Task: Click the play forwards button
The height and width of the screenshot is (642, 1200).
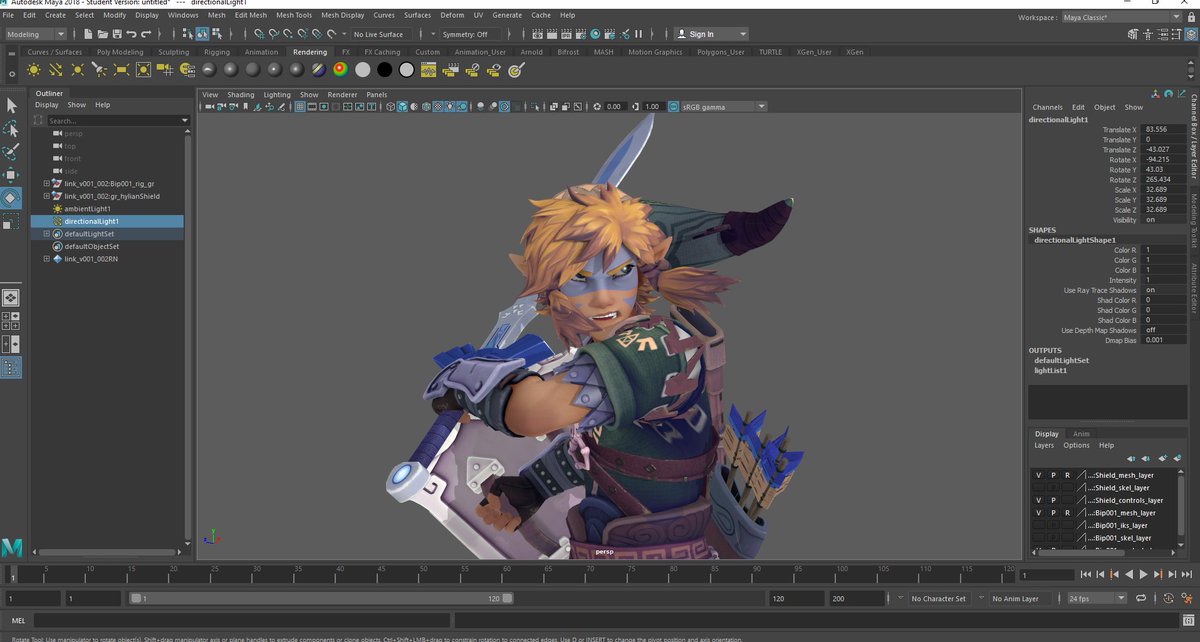Action: [1144, 574]
